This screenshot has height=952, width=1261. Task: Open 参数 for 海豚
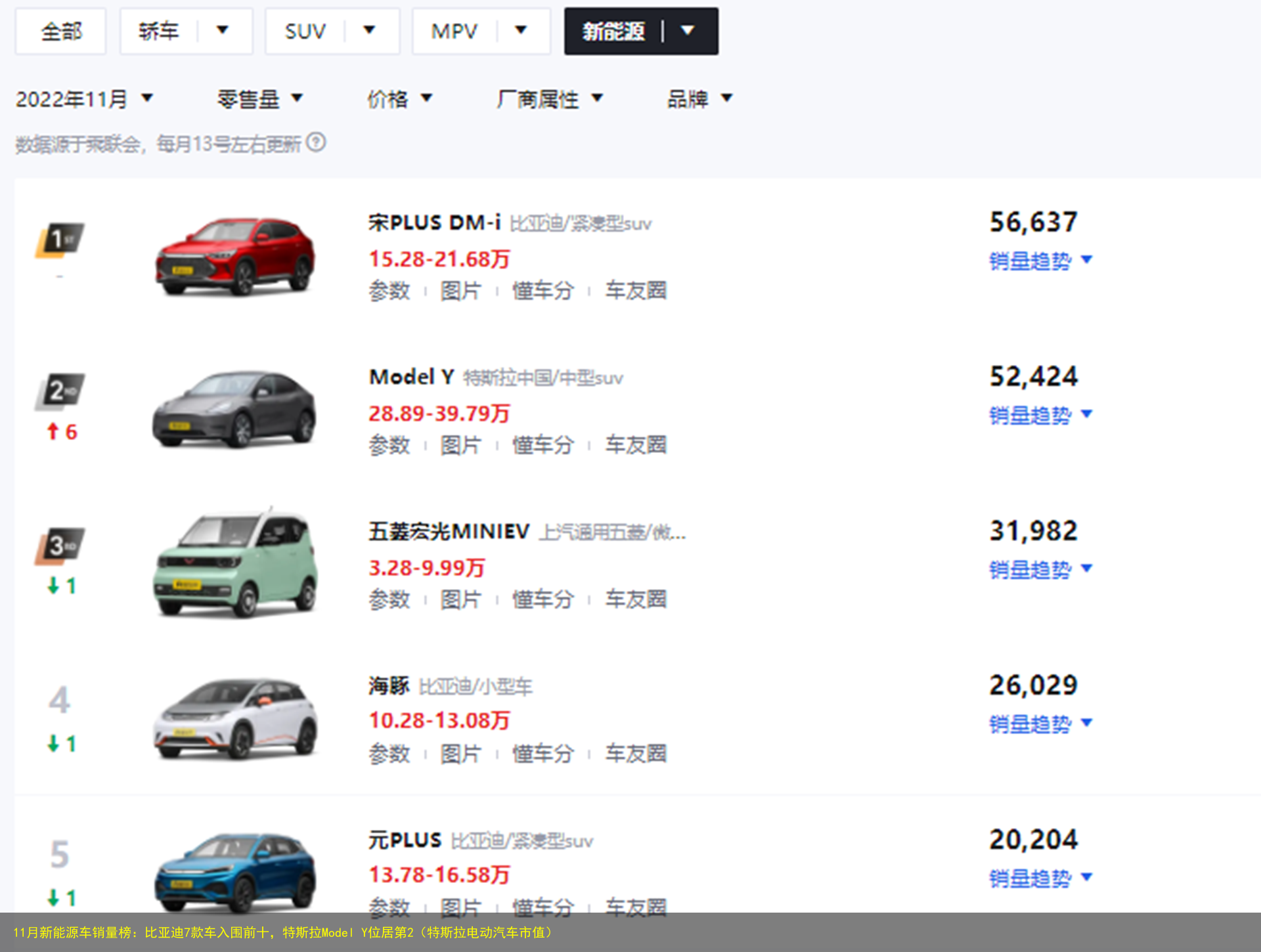389,753
